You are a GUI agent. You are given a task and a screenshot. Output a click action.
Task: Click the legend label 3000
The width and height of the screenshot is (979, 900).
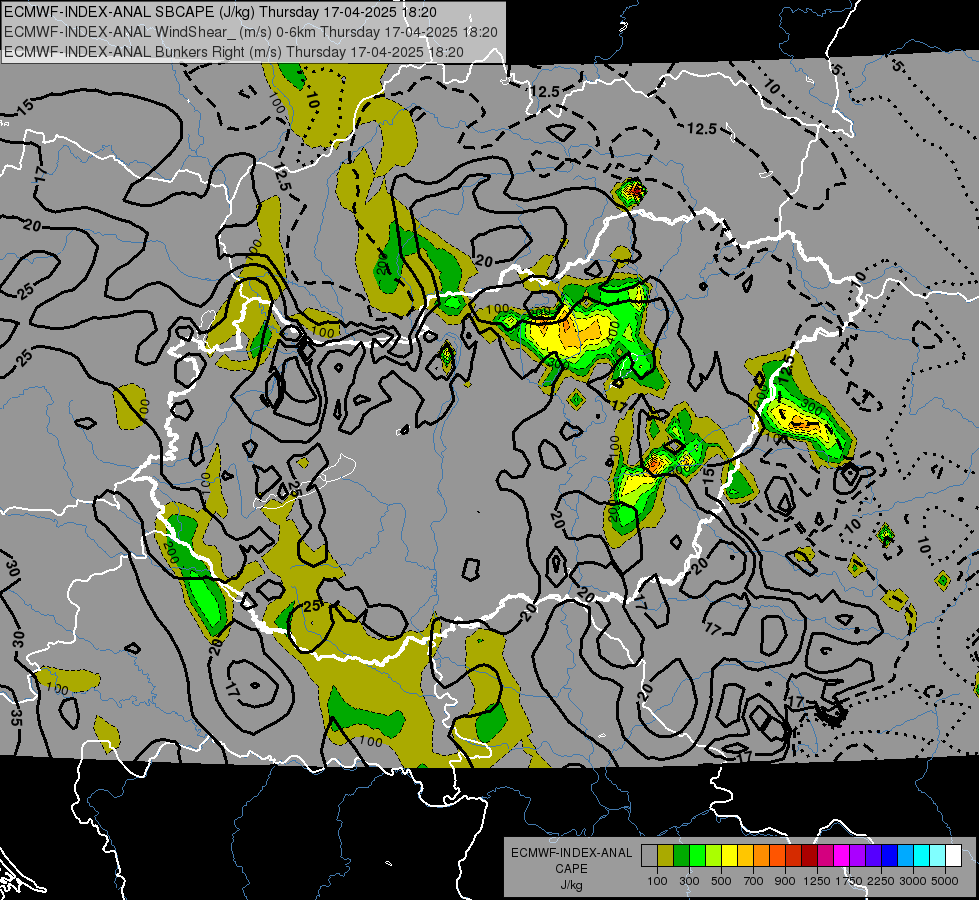click(913, 881)
